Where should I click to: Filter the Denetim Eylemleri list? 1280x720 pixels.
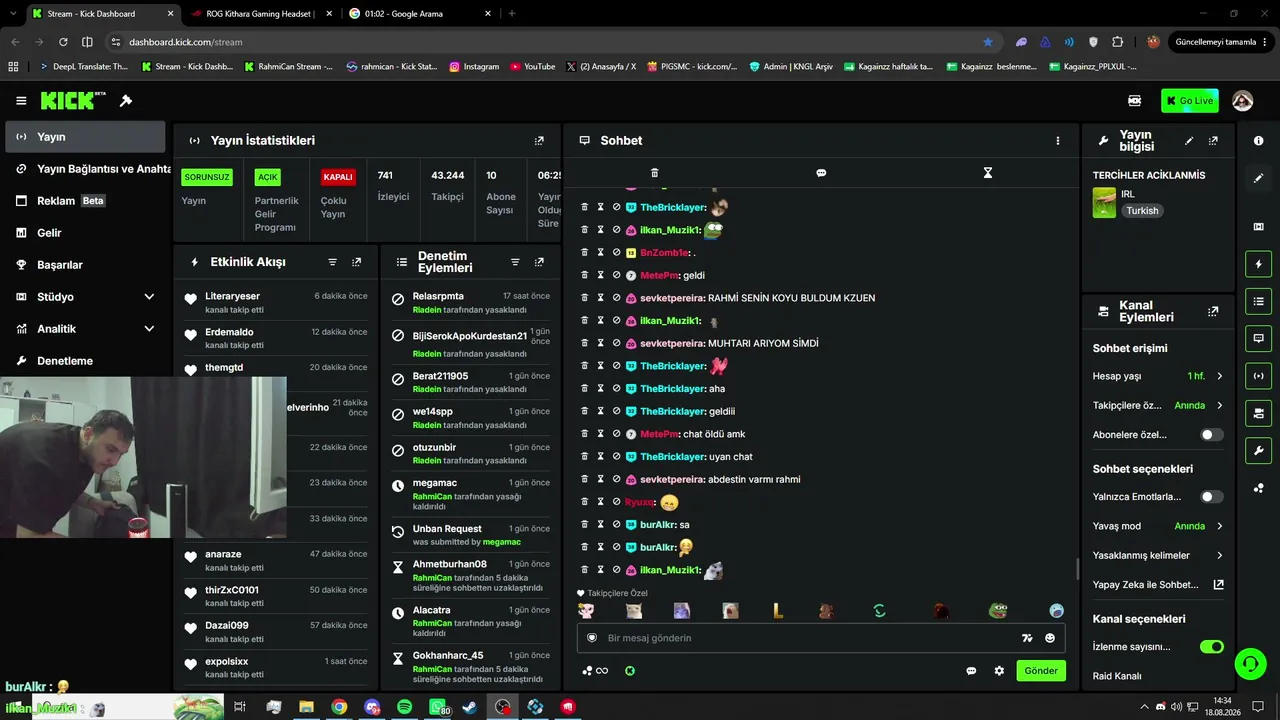(x=515, y=262)
